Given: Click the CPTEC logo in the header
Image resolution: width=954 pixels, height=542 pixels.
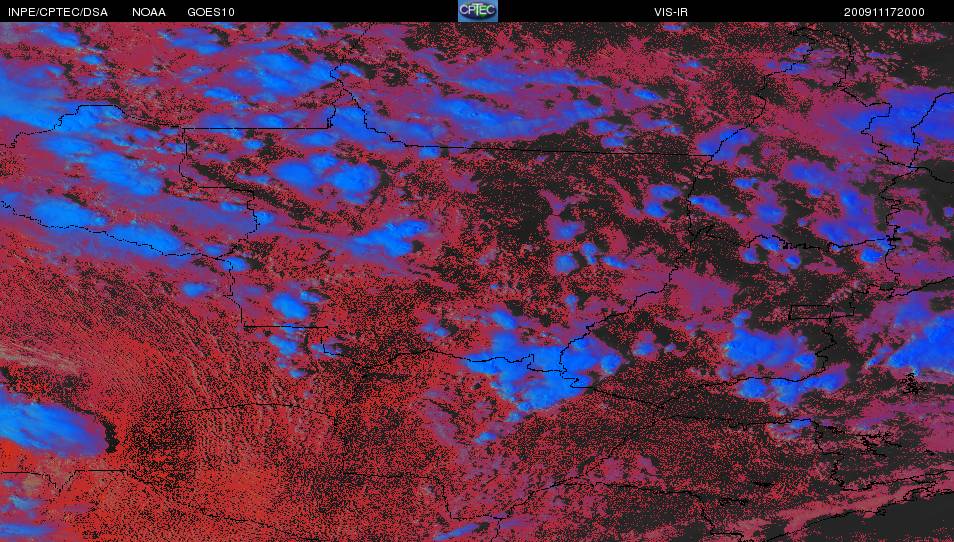Looking at the screenshot, I should click(477, 11).
